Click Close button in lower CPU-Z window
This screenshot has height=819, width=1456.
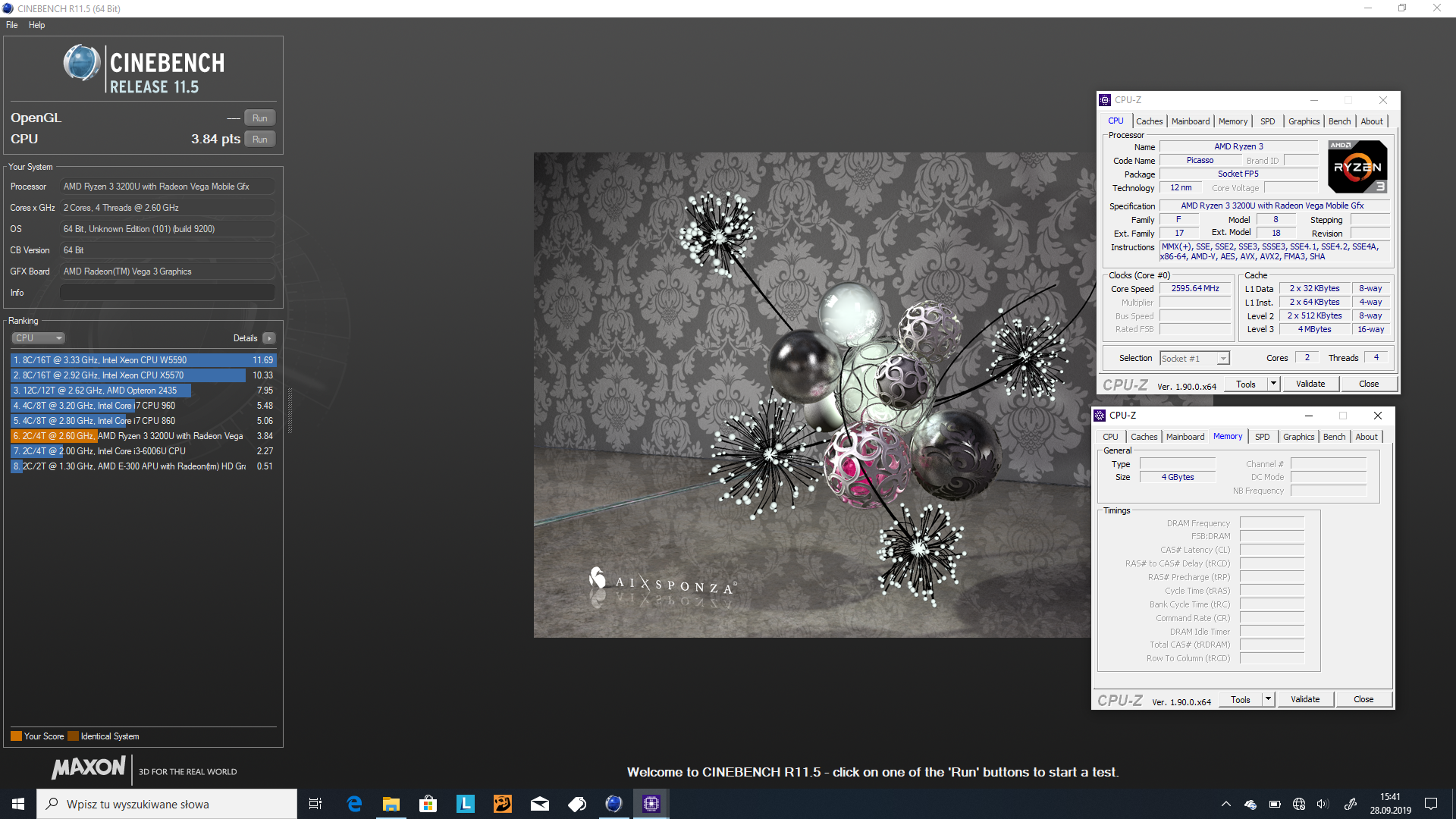tap(1363, 700)
